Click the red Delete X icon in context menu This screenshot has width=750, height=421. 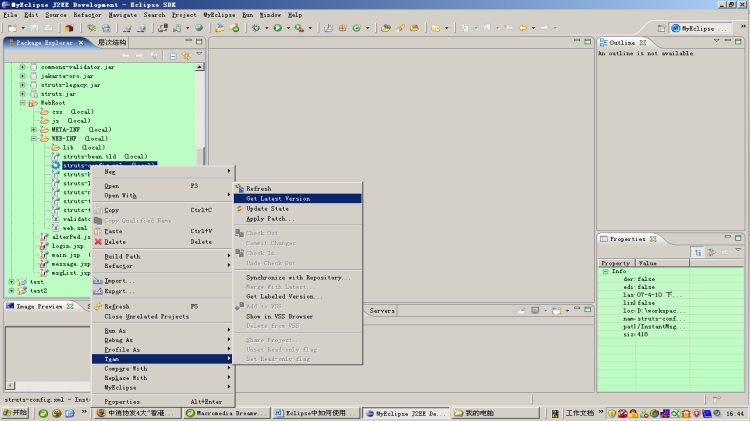pos(98,242)
